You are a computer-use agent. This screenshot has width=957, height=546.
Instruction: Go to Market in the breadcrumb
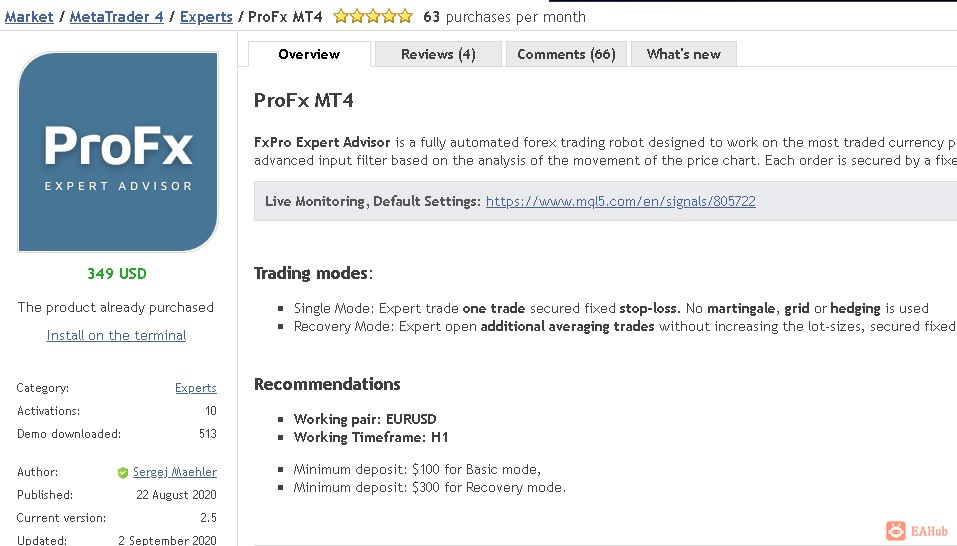pos(29,16)
